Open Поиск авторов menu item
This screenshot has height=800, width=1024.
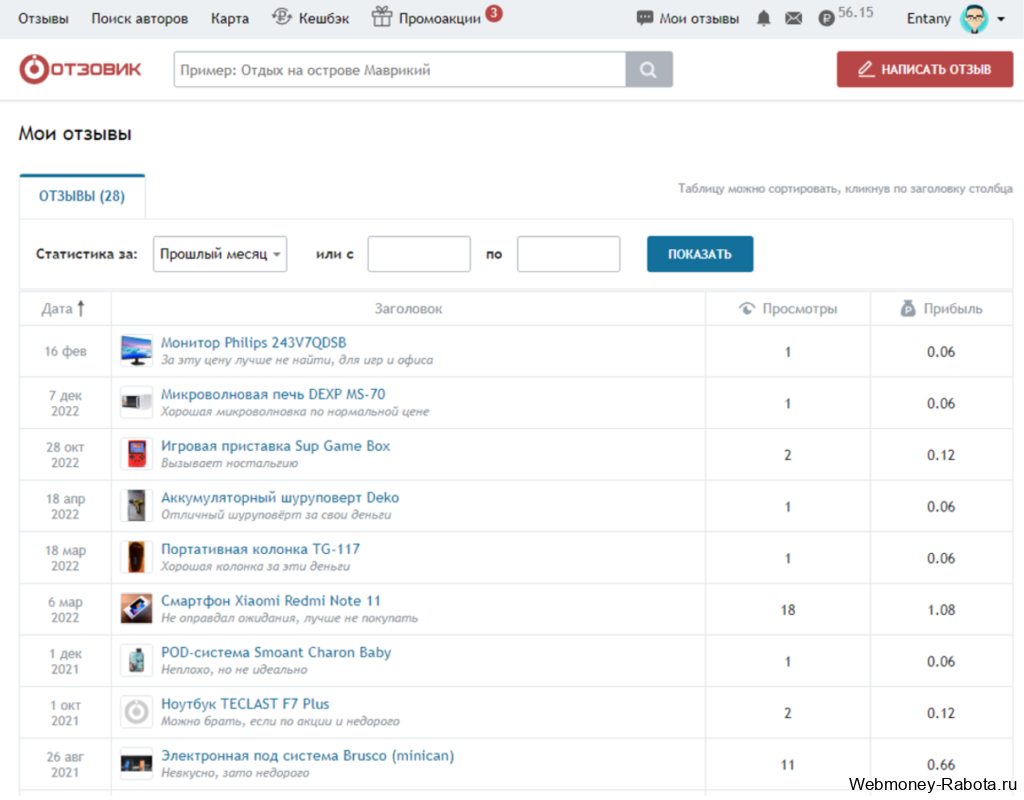pos(140,18)
